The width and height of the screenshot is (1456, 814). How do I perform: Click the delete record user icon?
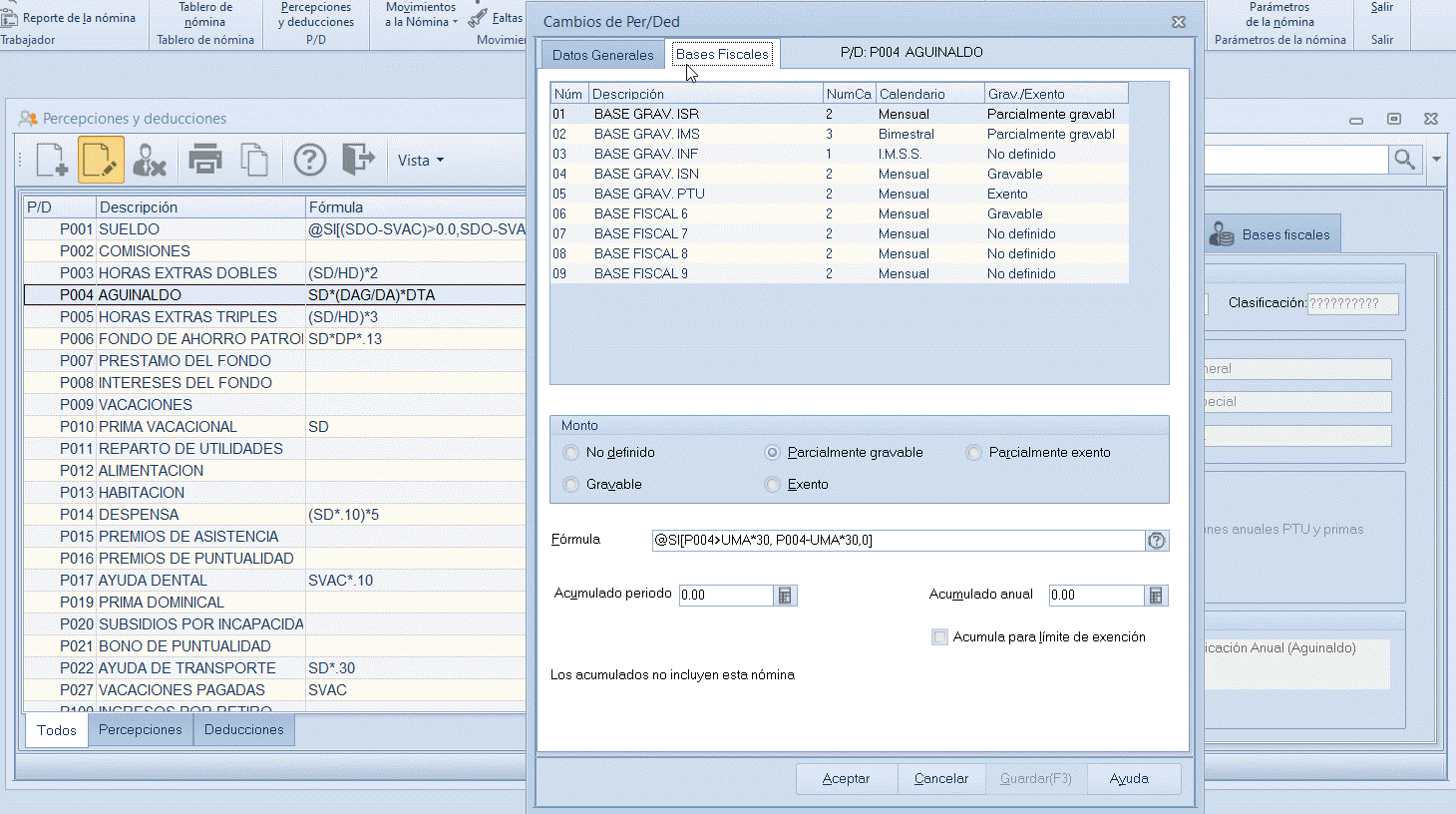(150, 160)
